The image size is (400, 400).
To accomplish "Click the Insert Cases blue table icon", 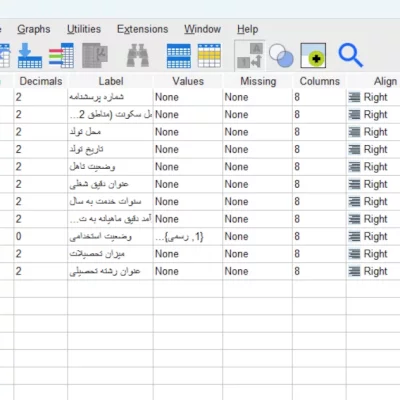I will (x=179, y=56).
